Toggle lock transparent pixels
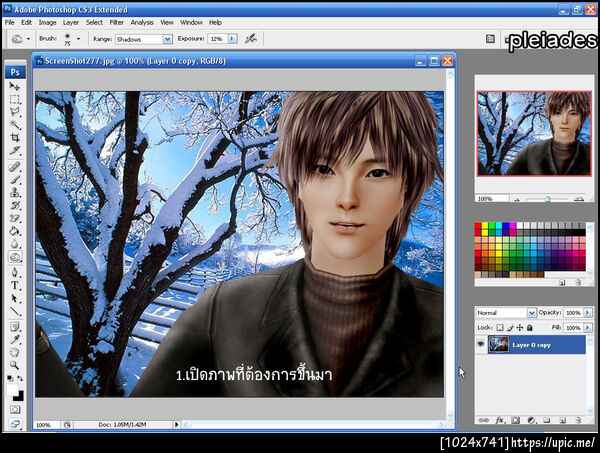This screenshot has height=453, width=600. click(500, 328)
